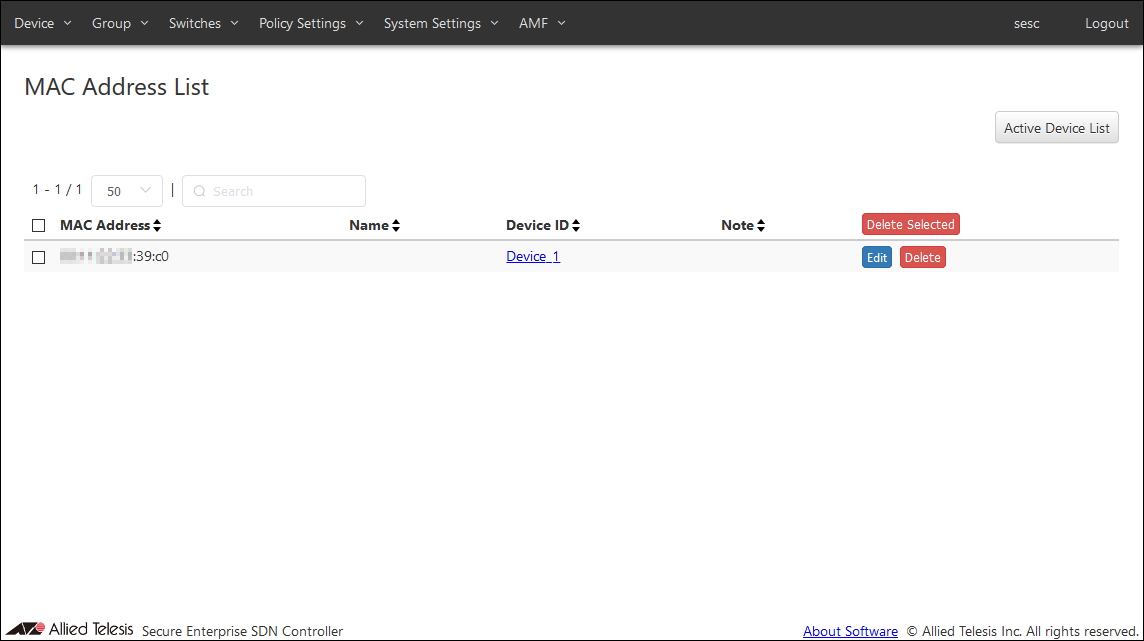Sort the list by Device ID
This screenshot has width=1144, height=641.
pyautogui.click(x=576, y=226)
